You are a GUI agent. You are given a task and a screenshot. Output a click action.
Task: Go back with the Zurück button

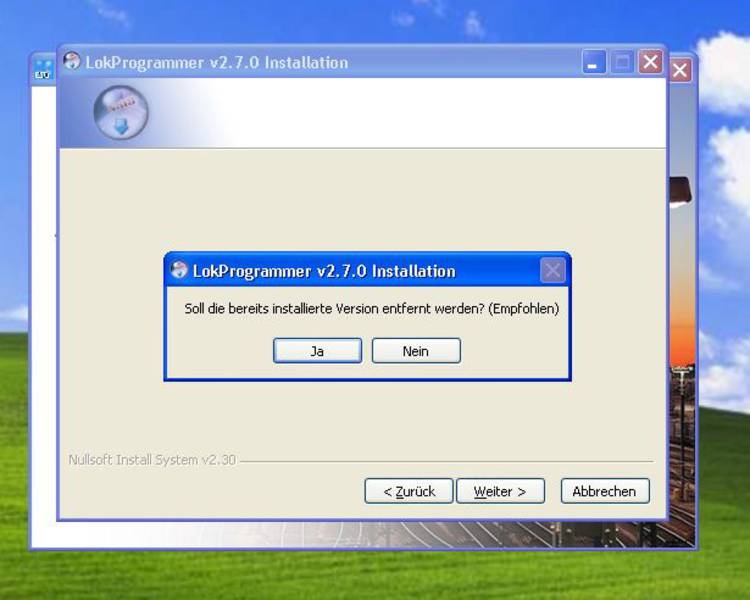coord(409,491)
